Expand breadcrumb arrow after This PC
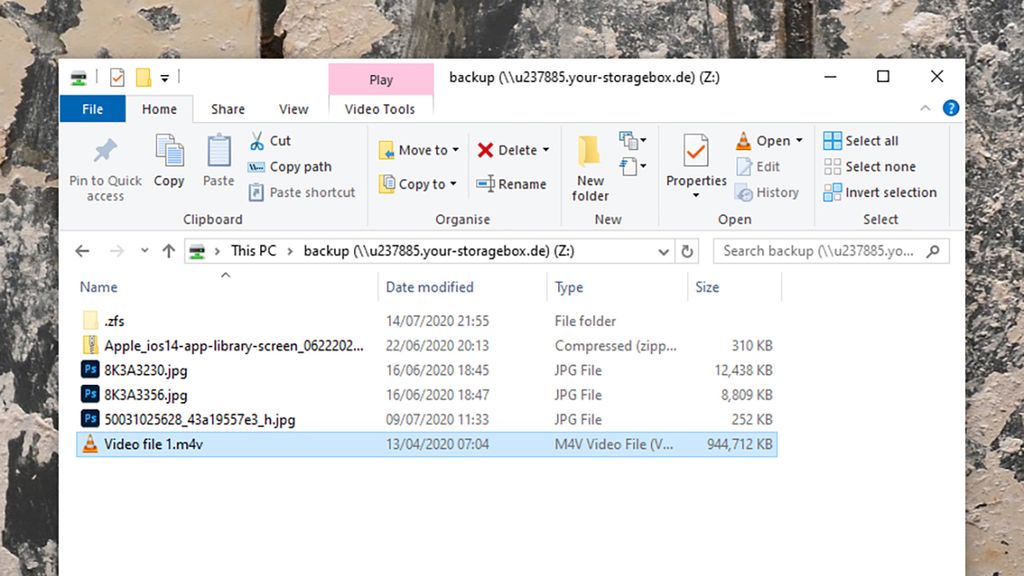The width and height of the screenshot is (1024, 576). tap(290, 251)
